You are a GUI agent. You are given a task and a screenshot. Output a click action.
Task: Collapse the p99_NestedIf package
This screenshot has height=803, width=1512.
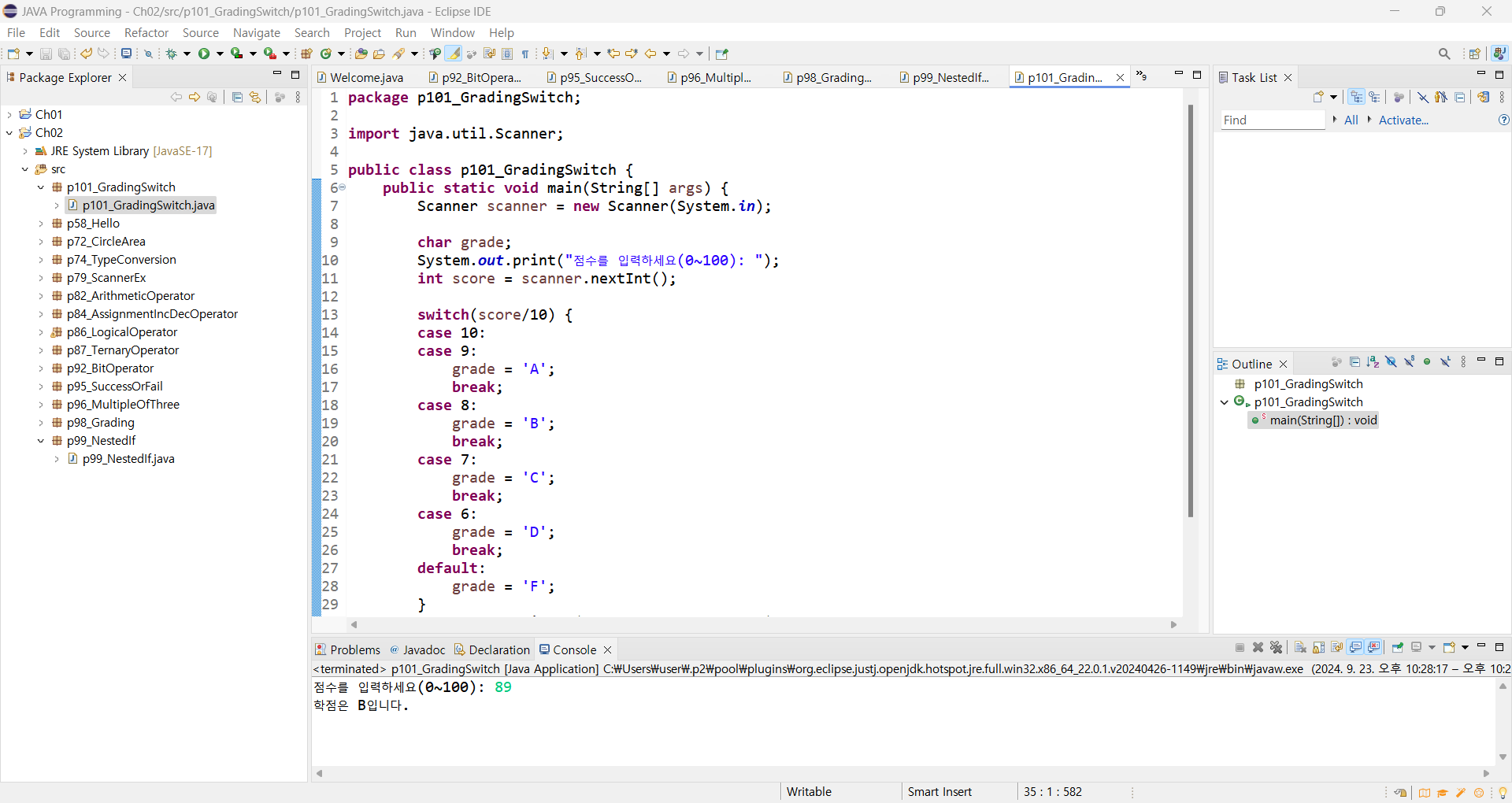[41, 440]
